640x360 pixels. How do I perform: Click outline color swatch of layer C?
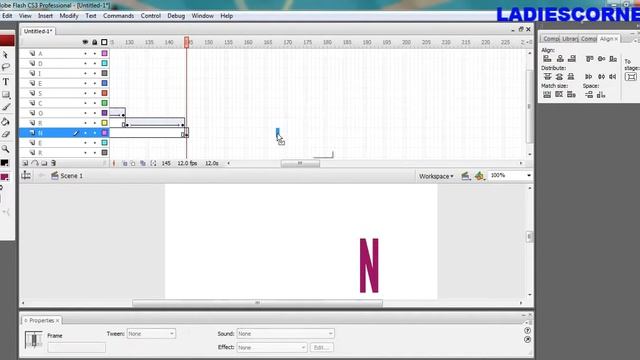(x=104, y=103)
